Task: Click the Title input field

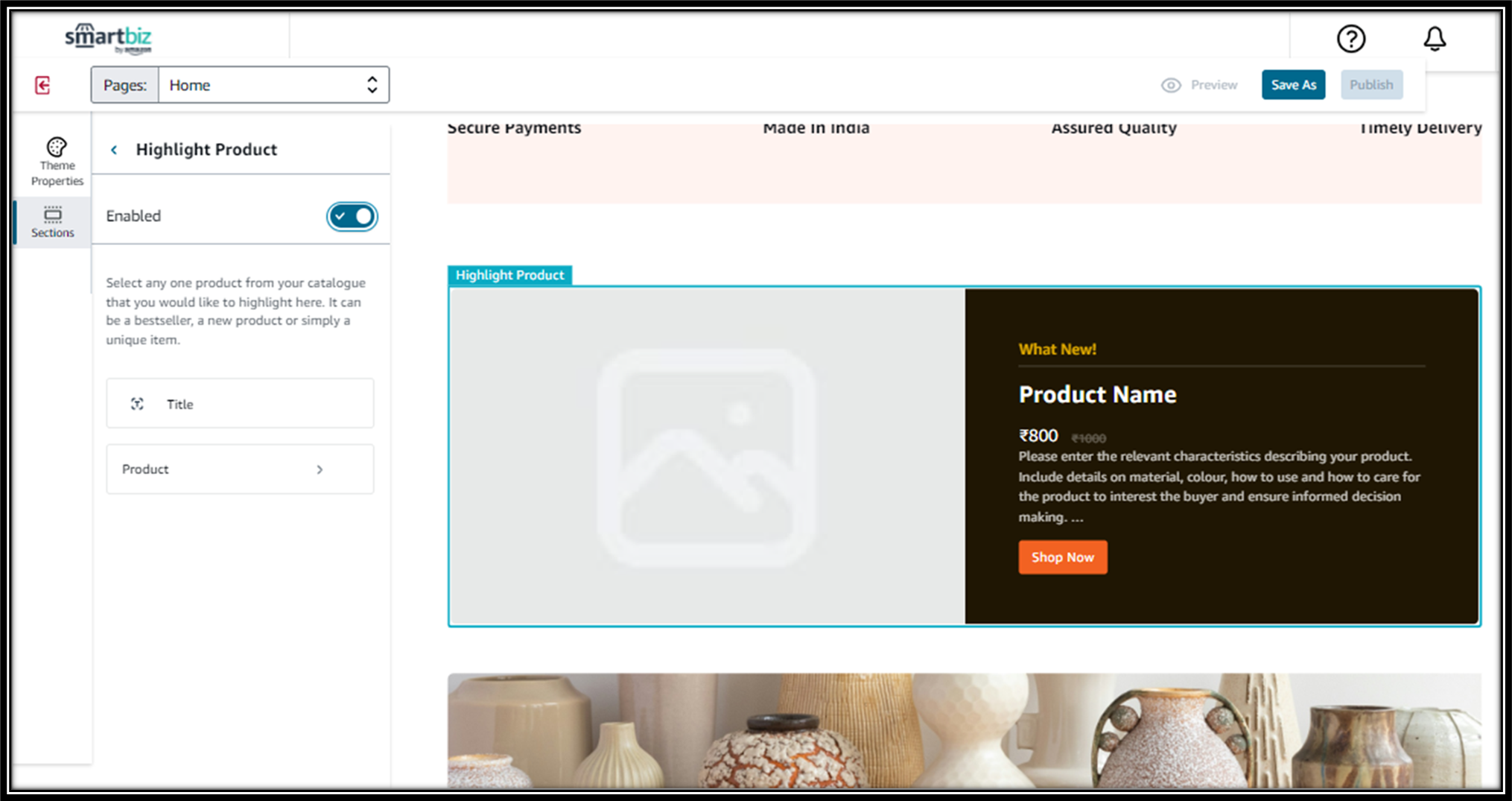Action: click(x=240, y=403)
